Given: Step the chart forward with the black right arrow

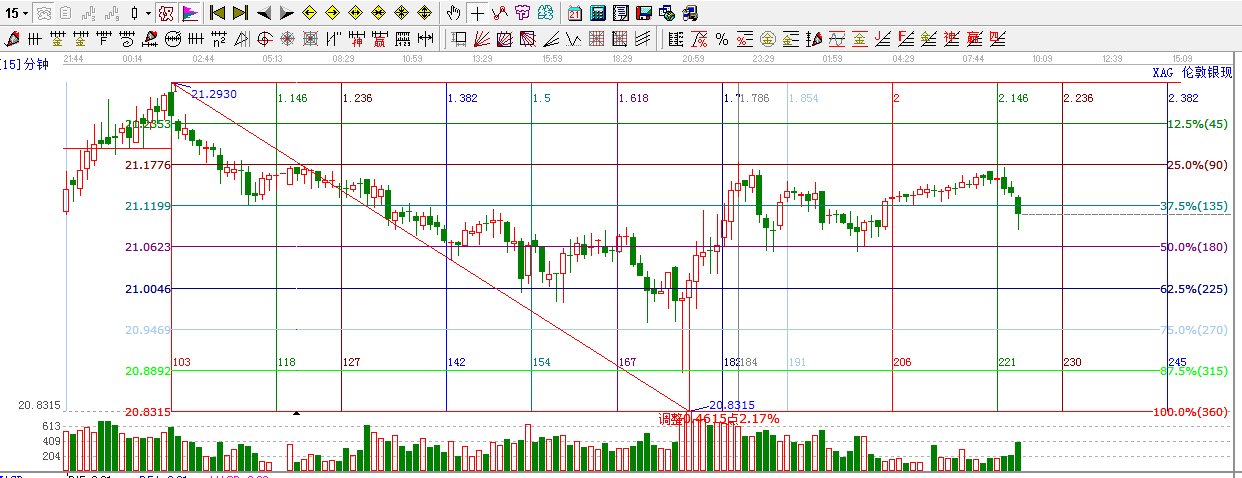Looking at the screenshot, I should (287, 13).
